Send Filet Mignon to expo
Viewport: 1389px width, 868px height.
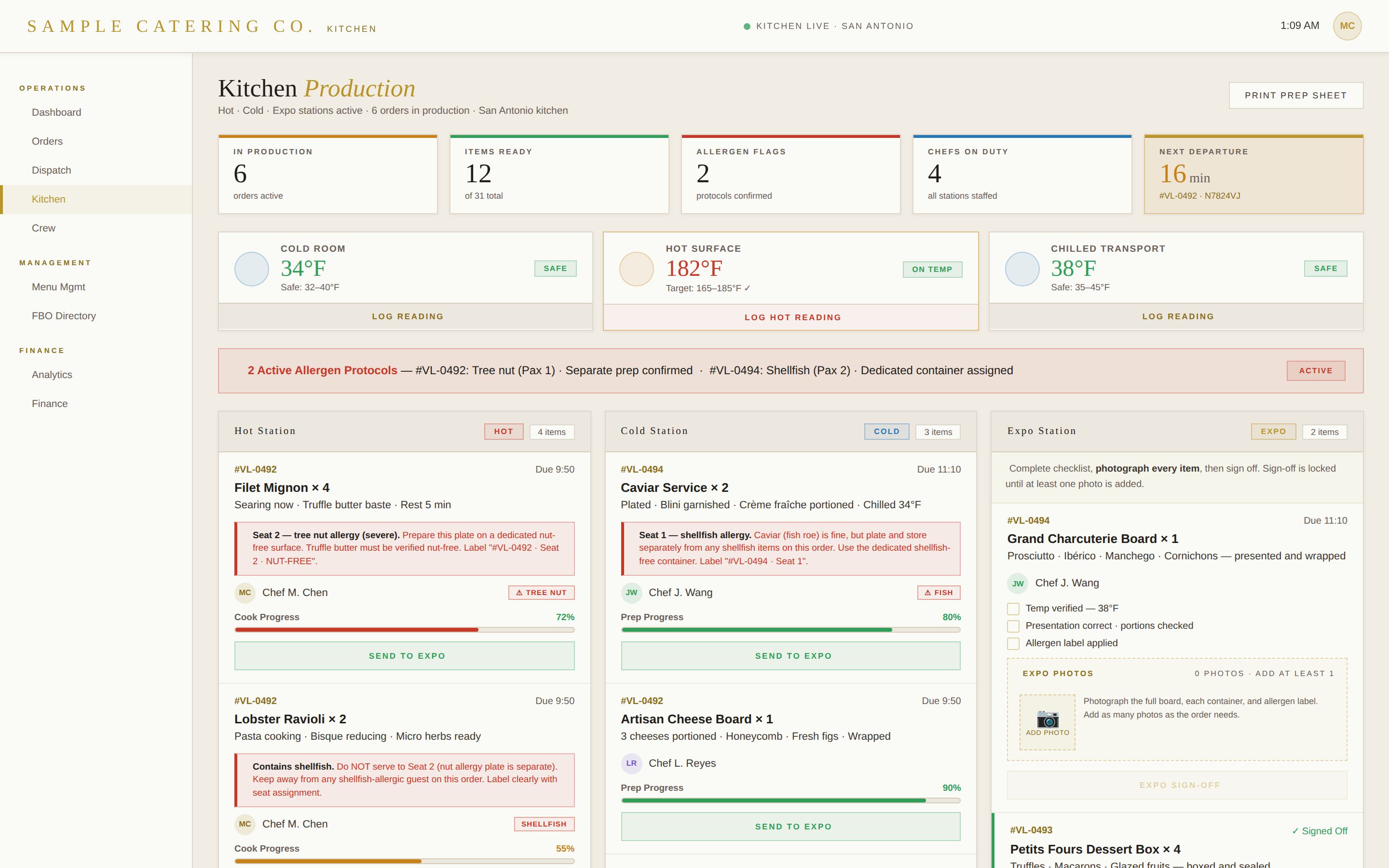pyautogui.click(x=404, y=656)
